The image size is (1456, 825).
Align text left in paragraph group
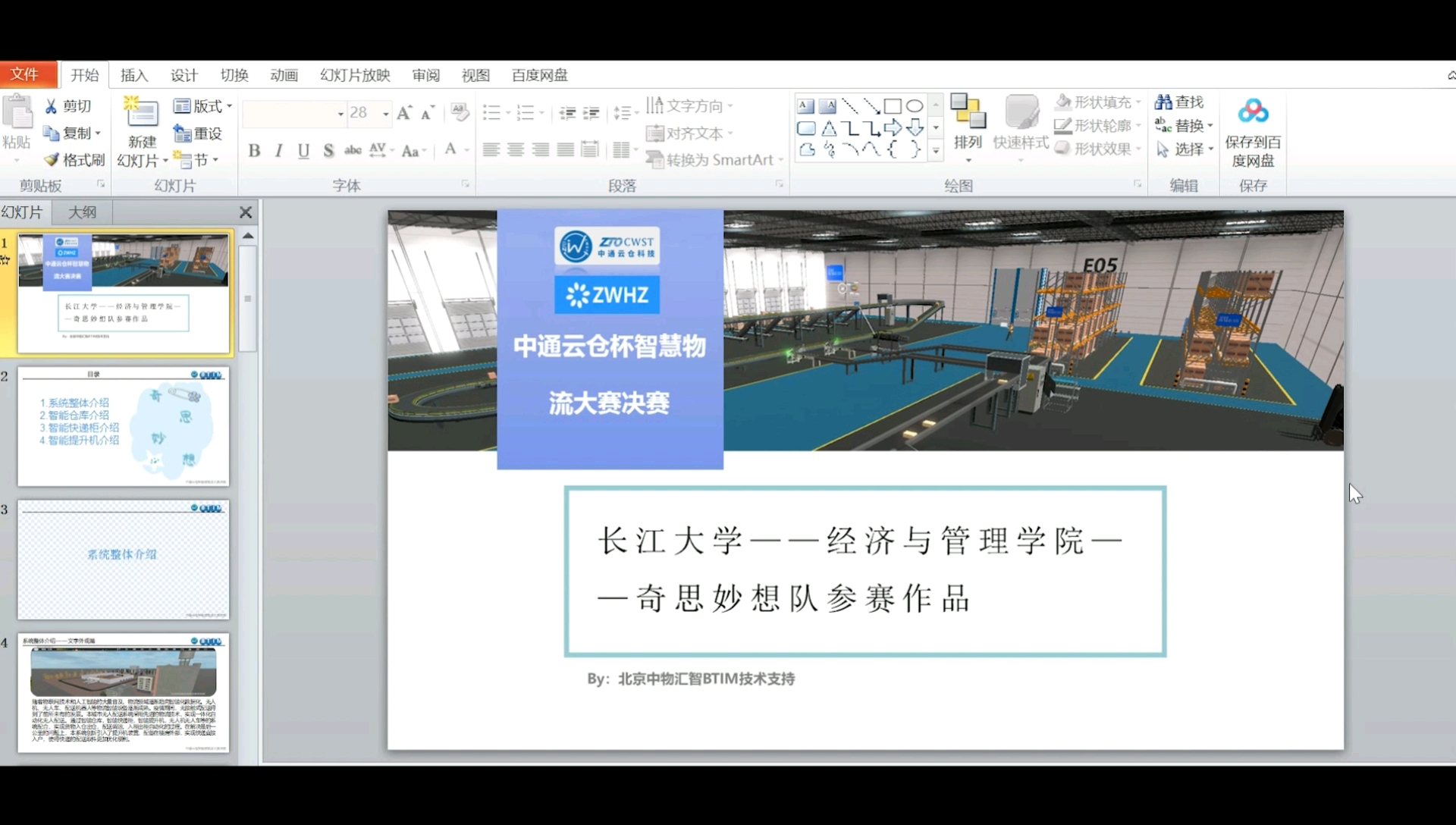click(x=491, y=150)
